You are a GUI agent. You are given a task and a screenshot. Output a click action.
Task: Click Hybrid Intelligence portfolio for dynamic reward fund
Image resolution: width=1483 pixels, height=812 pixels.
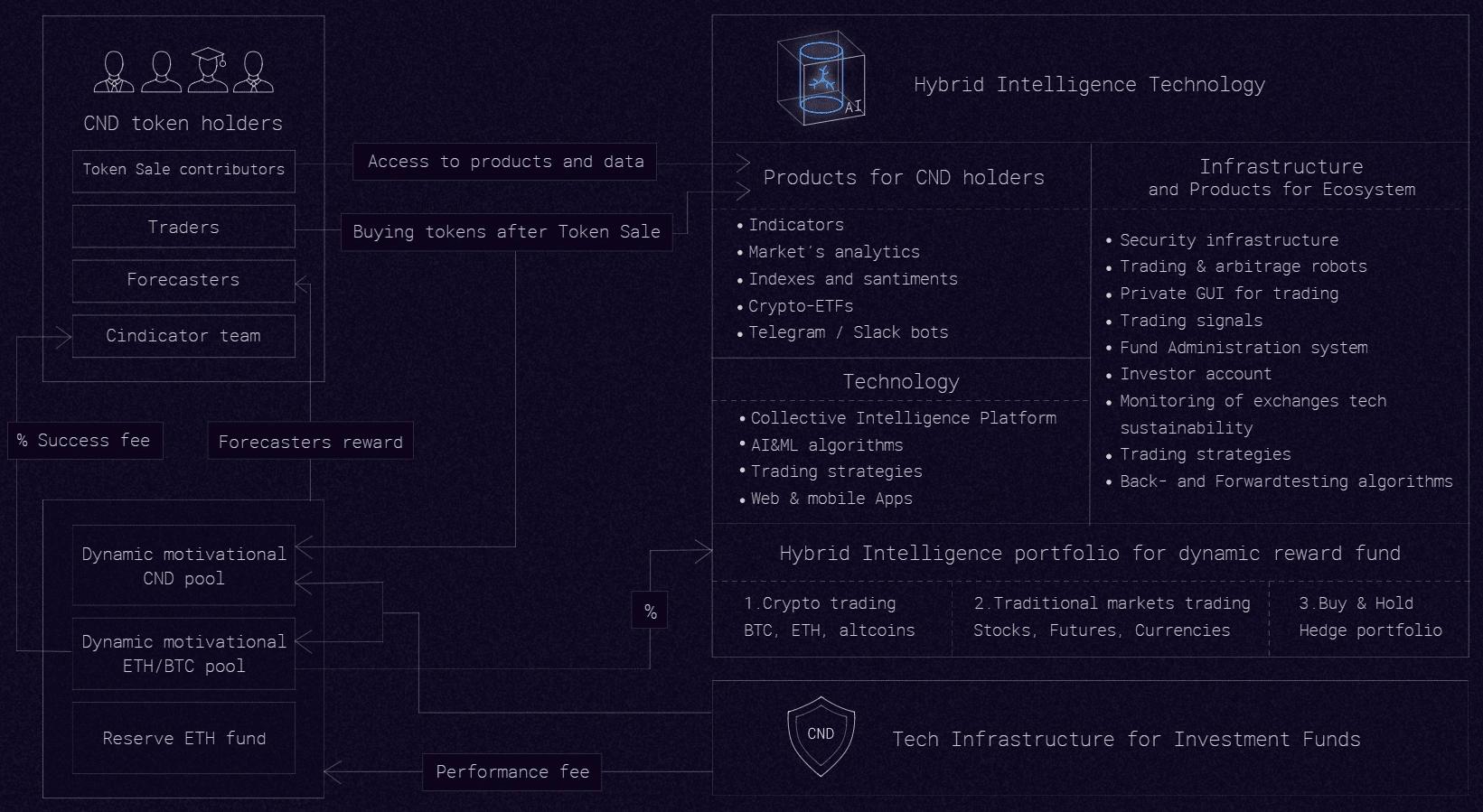(1090, 553)
